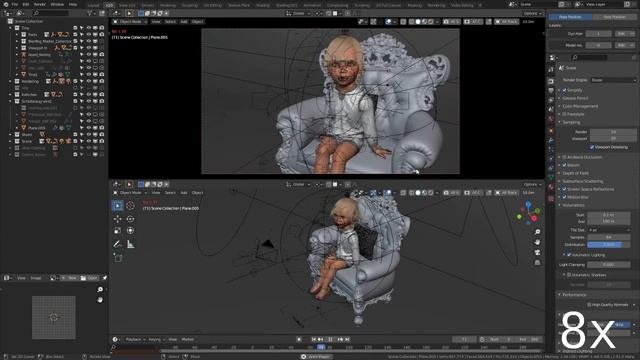The height and width of the screenshot is (360, 640).
Task: Toggle camera view icon in lower viewport
Action: point(537,252)
